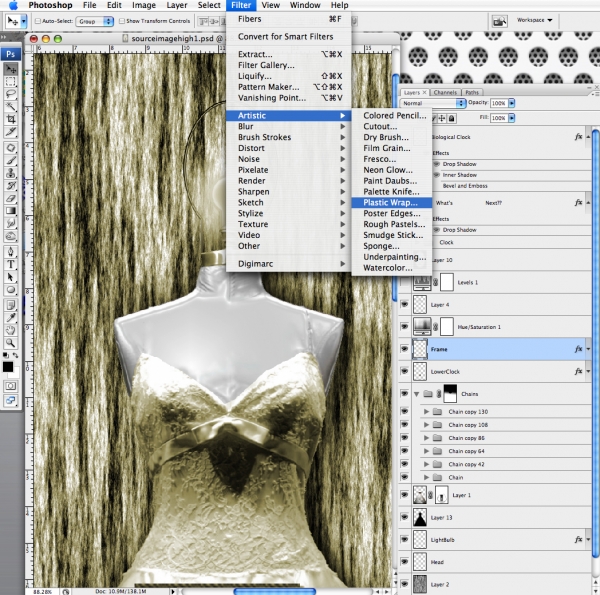Select the Type tool
600x595 pixels.
11,264
